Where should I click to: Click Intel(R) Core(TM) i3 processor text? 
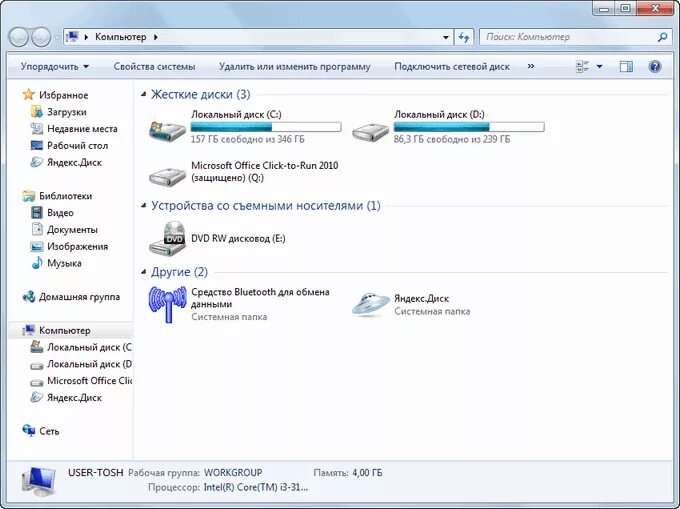(256, 487)
